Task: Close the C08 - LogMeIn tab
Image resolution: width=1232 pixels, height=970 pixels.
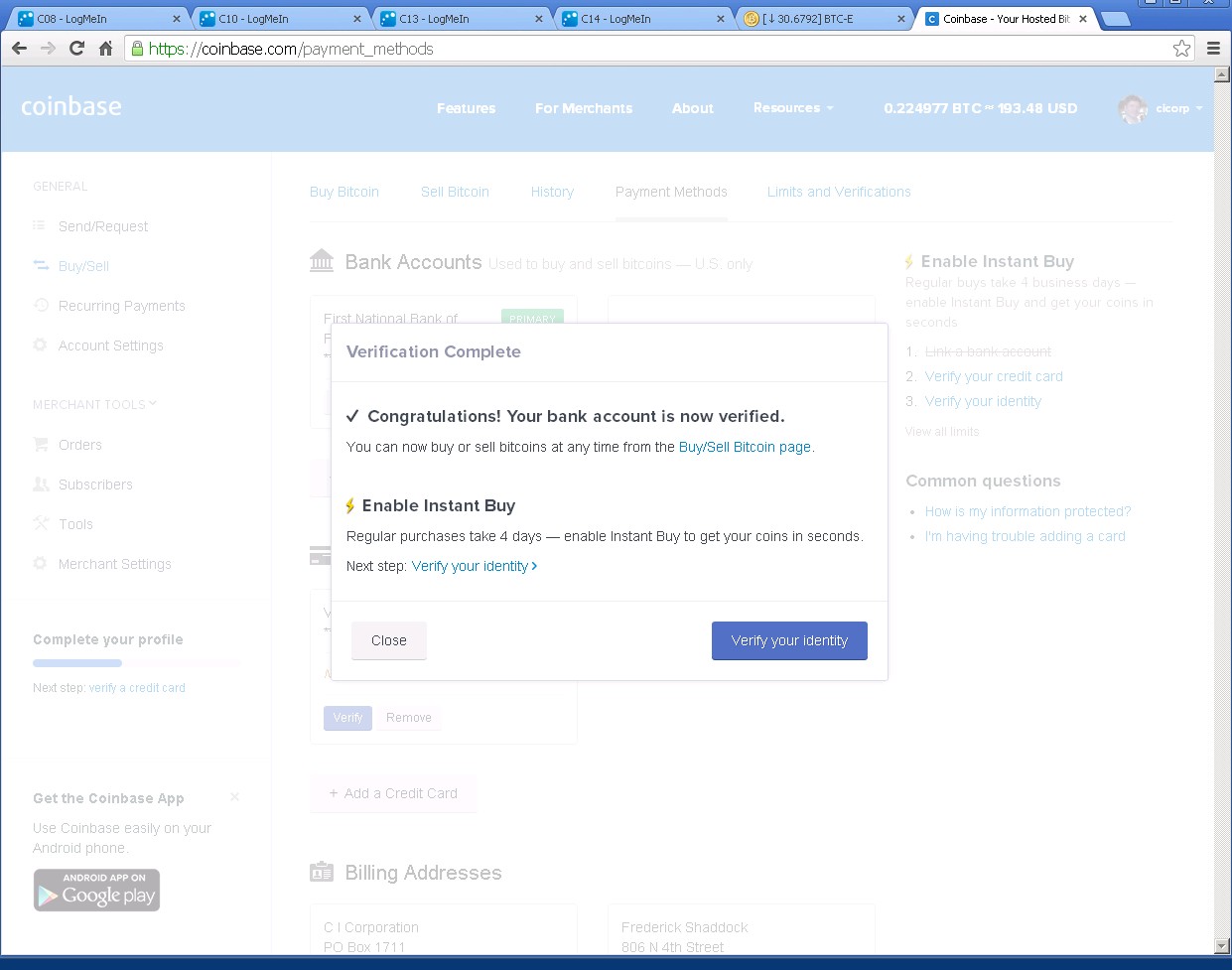Action: (x=177, y=19)
